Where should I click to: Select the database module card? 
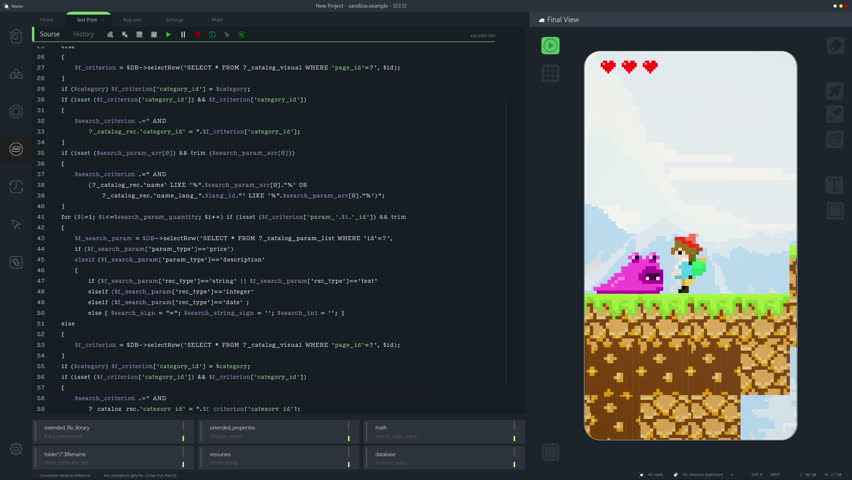445,458
